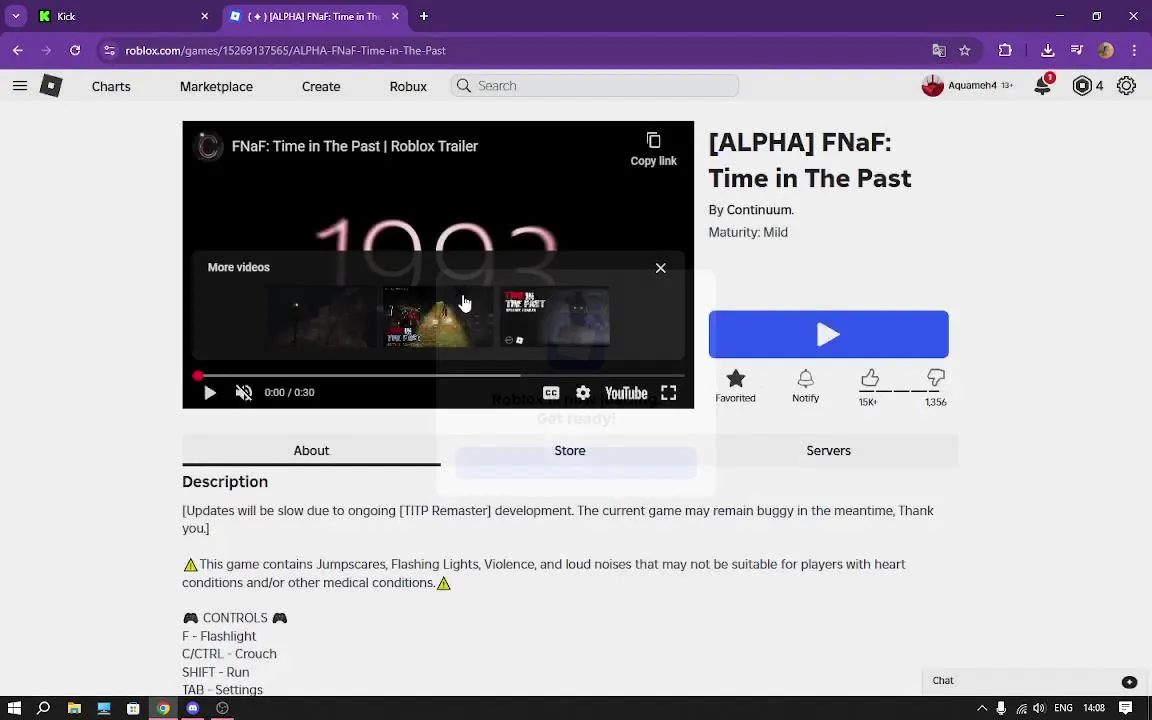Bookmark this page with the star
Image resolution: width=1152 pixels, height=720 pixels.
point(965,51)
